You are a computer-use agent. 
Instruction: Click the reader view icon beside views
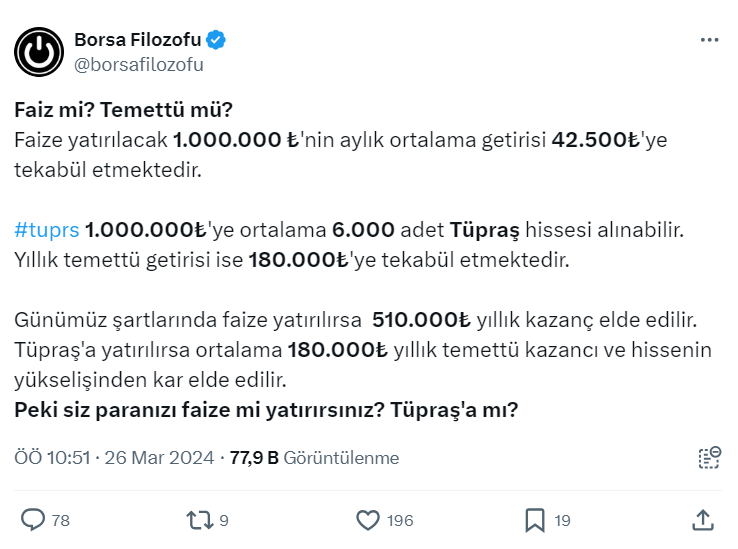[708, 458]
